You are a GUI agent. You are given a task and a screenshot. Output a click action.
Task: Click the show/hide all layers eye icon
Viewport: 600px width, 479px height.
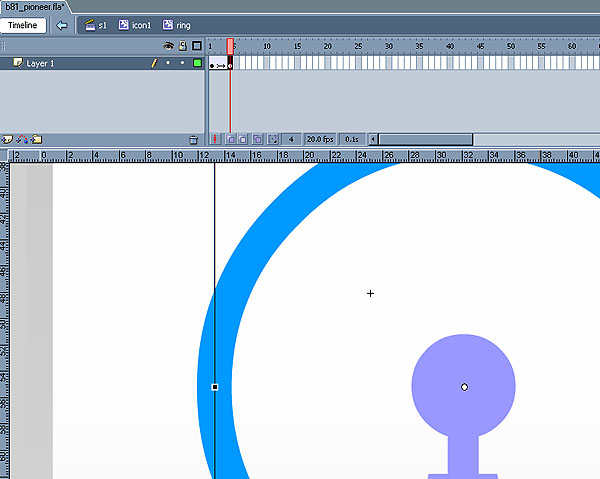(x=168, y=46)
